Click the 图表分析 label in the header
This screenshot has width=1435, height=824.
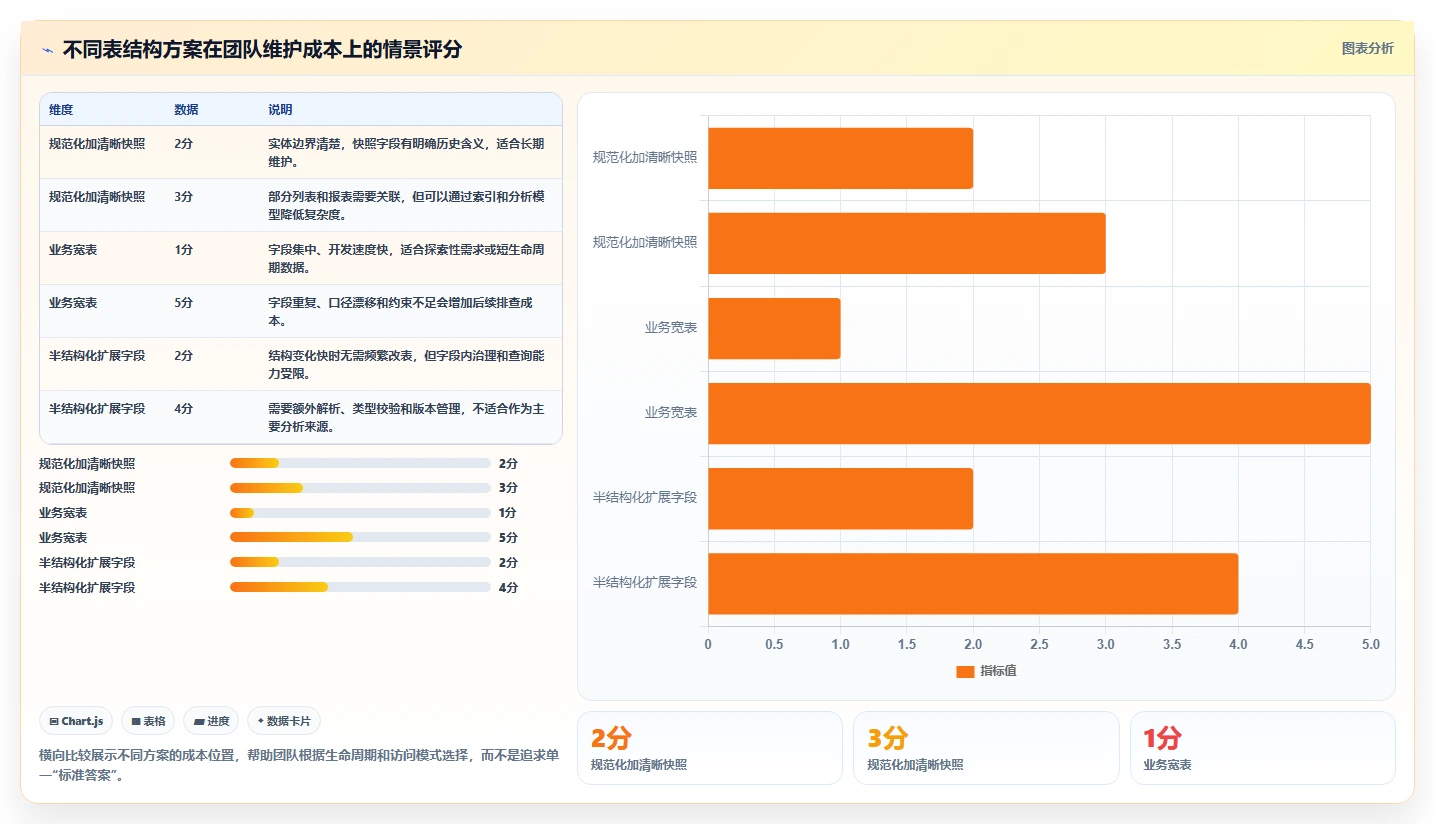tap(1367, 49)
